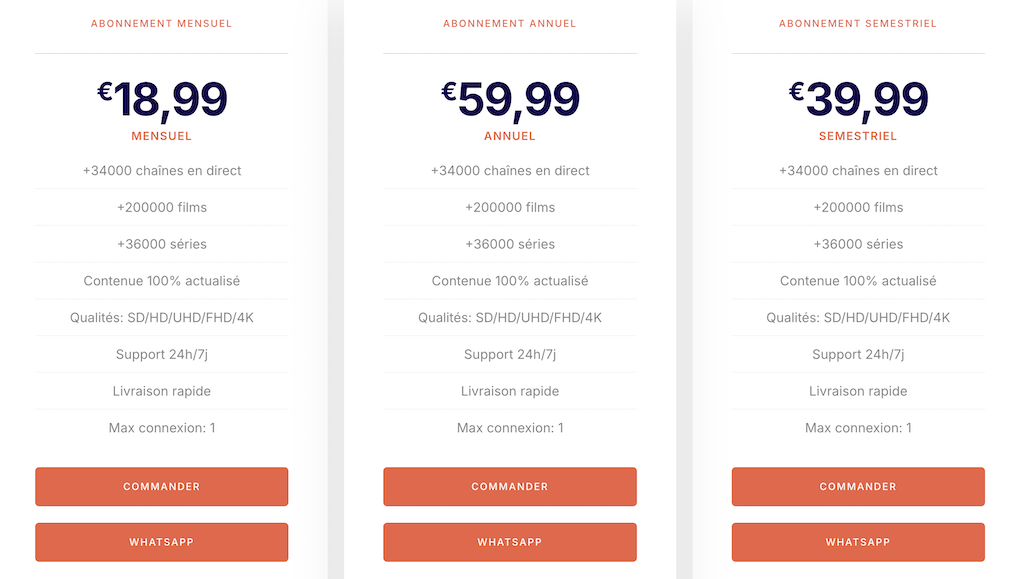Click the orange MENSUEL label under price
1021x579 pixels.
click(161, 136)
